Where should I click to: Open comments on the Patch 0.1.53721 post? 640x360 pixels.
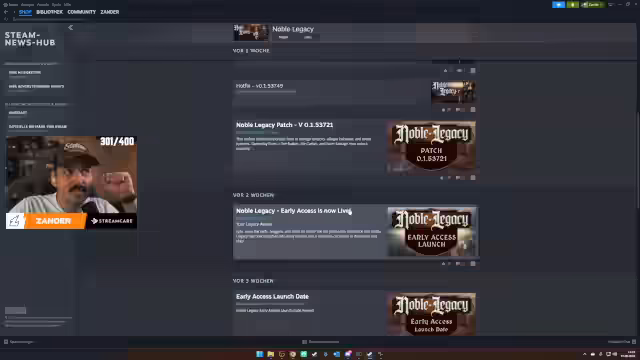click(458, 178)
